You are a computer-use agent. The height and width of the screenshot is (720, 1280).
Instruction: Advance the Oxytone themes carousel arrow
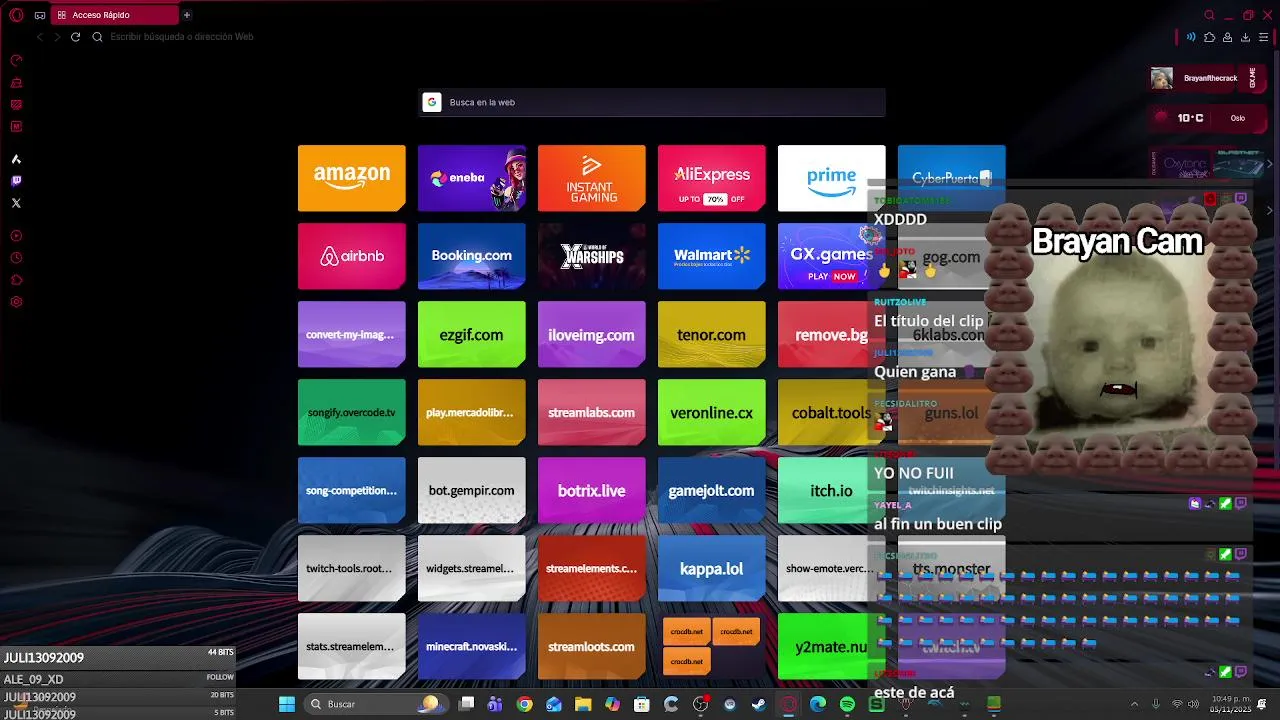[x=1269, y=163]
